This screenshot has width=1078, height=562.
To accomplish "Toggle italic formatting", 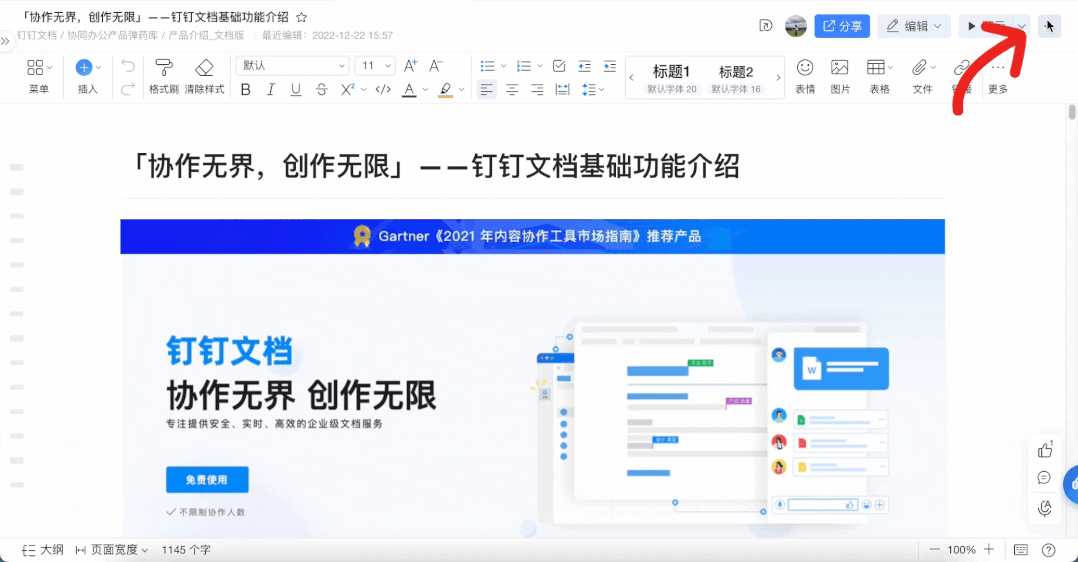I will (x=271, y=90).
